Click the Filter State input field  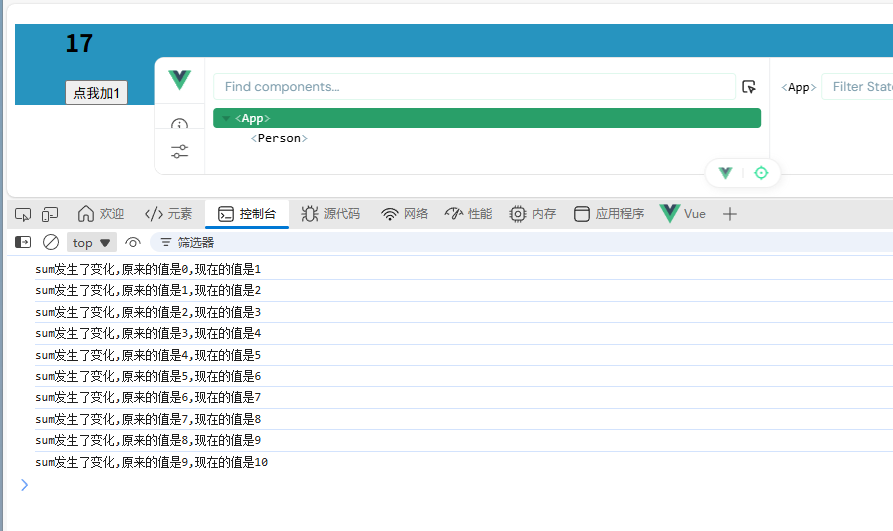coord(858,87)
